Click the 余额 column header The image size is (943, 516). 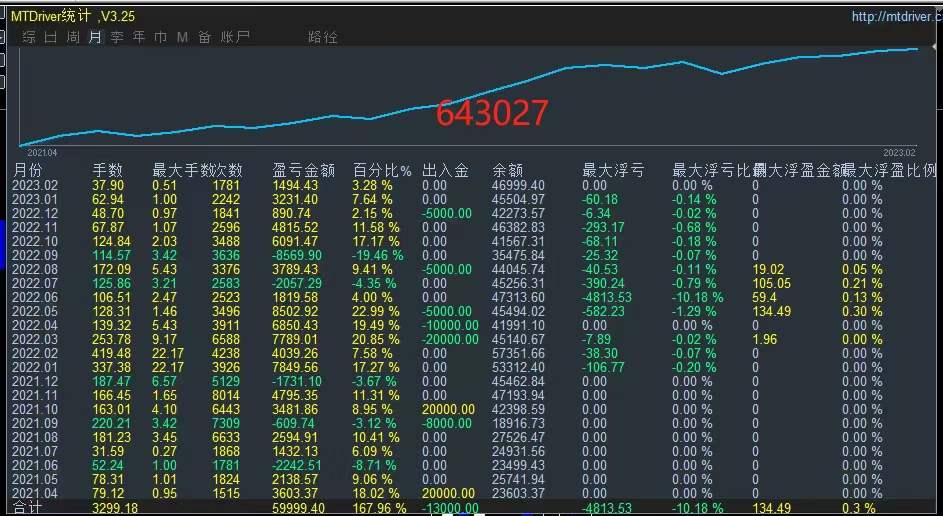pos(508,171)
